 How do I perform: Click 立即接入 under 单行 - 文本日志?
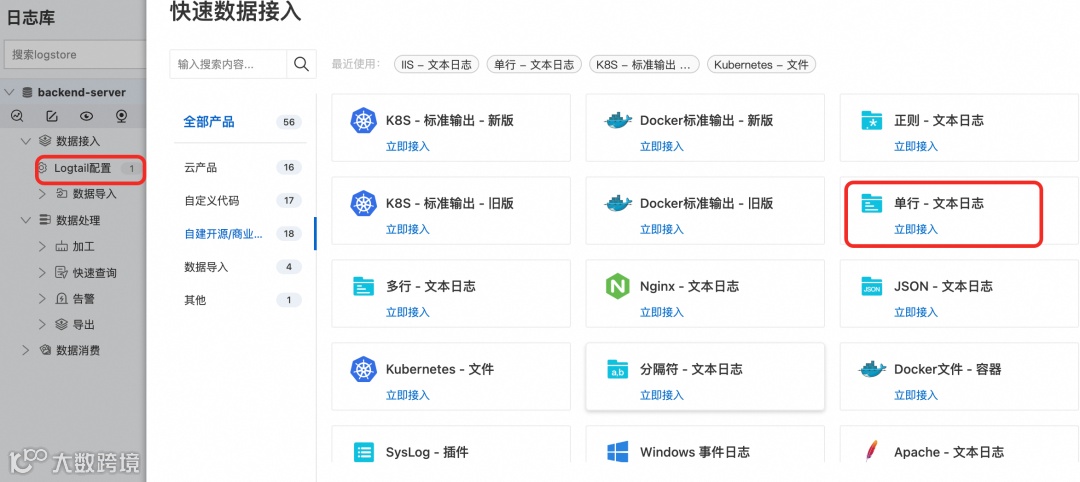(x=915, y=229)
